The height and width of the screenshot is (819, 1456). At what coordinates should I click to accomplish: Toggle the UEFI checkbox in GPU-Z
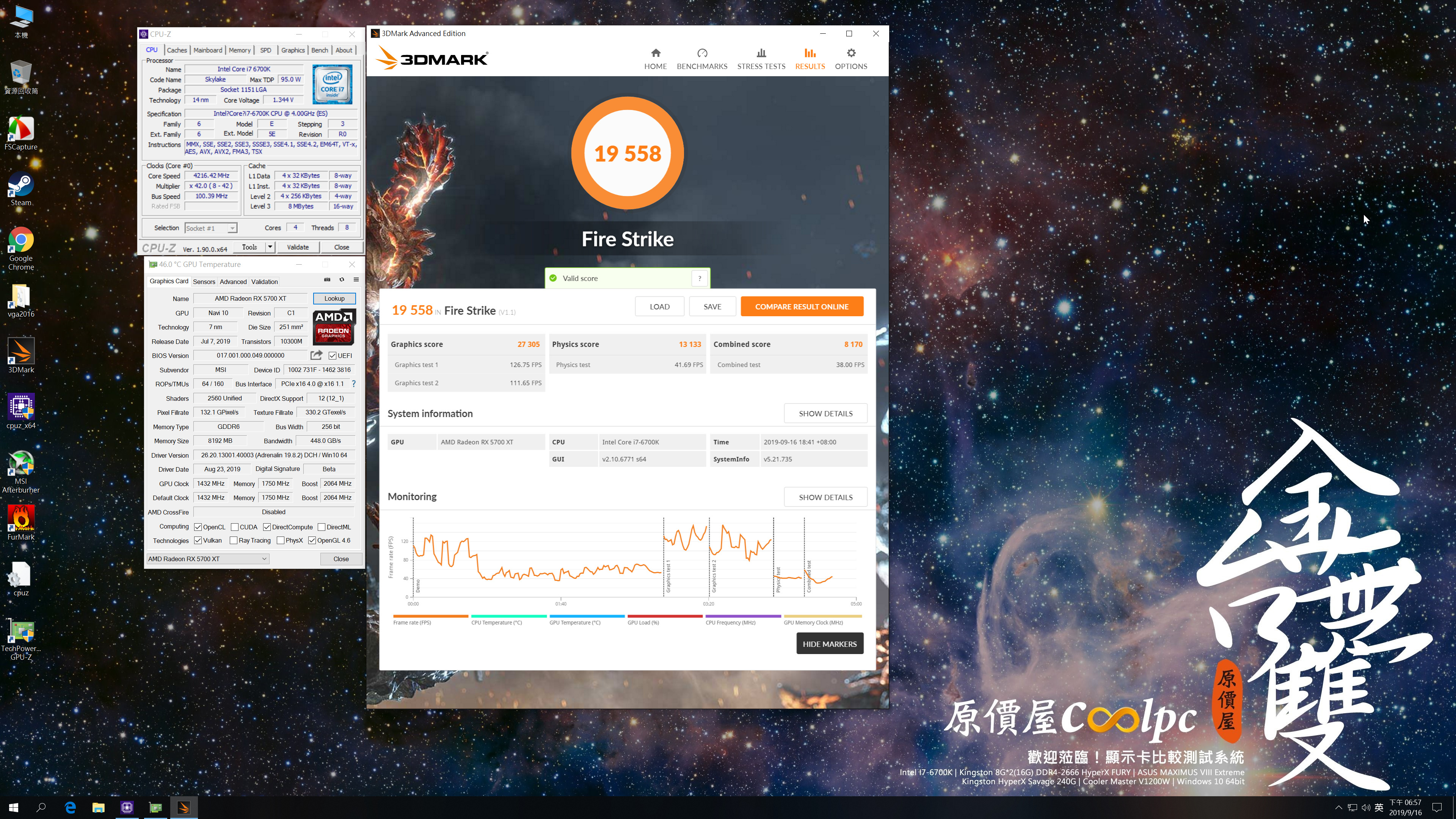tap(333, 356)
